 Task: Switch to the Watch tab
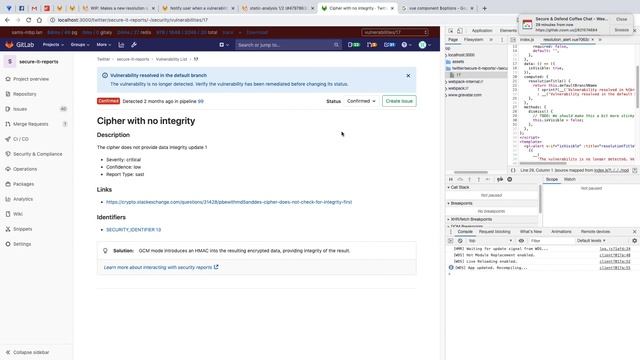pos(570,179)
